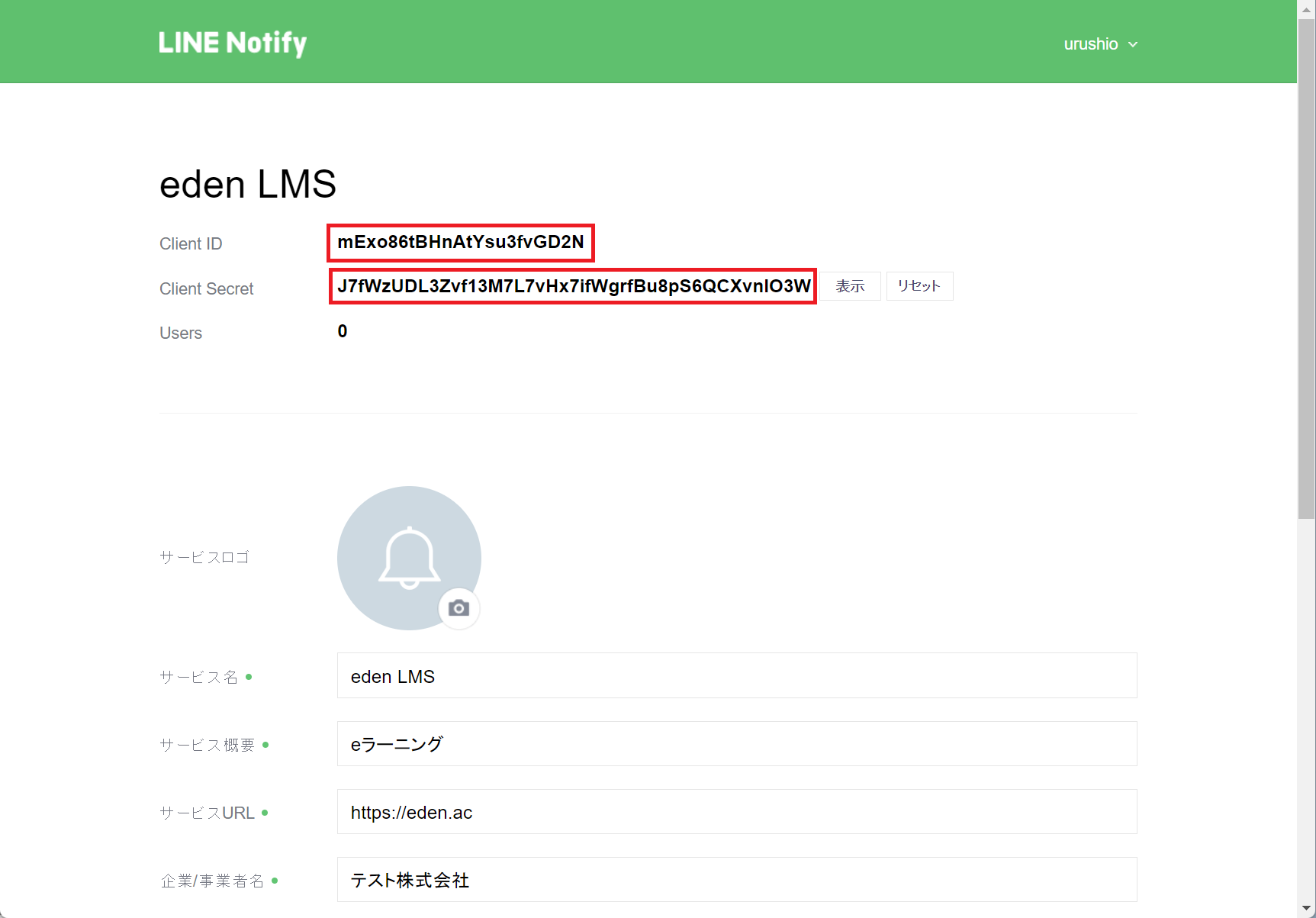Click the 表示 button for Client Secret
This screenshot has width=1316, height=918.
pyautogui.click(x=850, y=286)
